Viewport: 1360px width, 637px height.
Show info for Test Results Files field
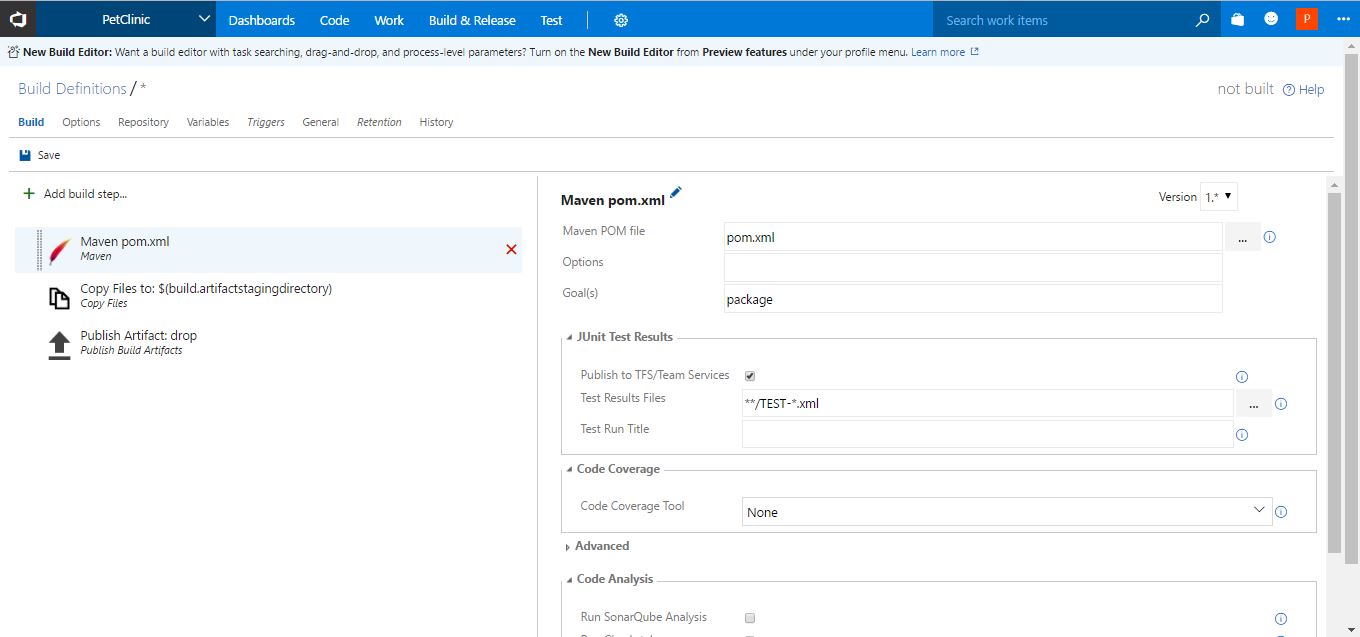point(1281,404)
